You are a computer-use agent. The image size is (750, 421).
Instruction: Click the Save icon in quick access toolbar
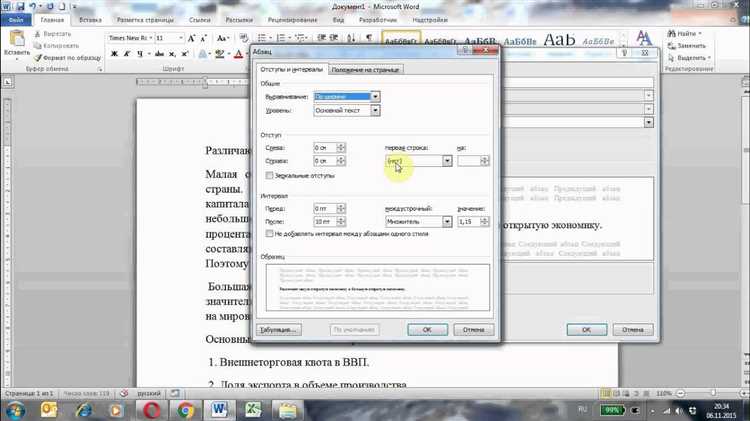20,7
